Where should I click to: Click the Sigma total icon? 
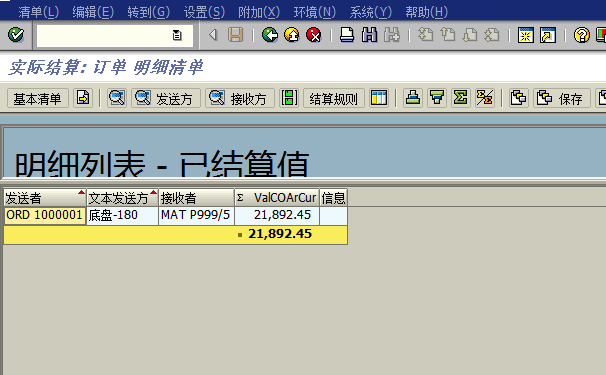tap(460, 98)
